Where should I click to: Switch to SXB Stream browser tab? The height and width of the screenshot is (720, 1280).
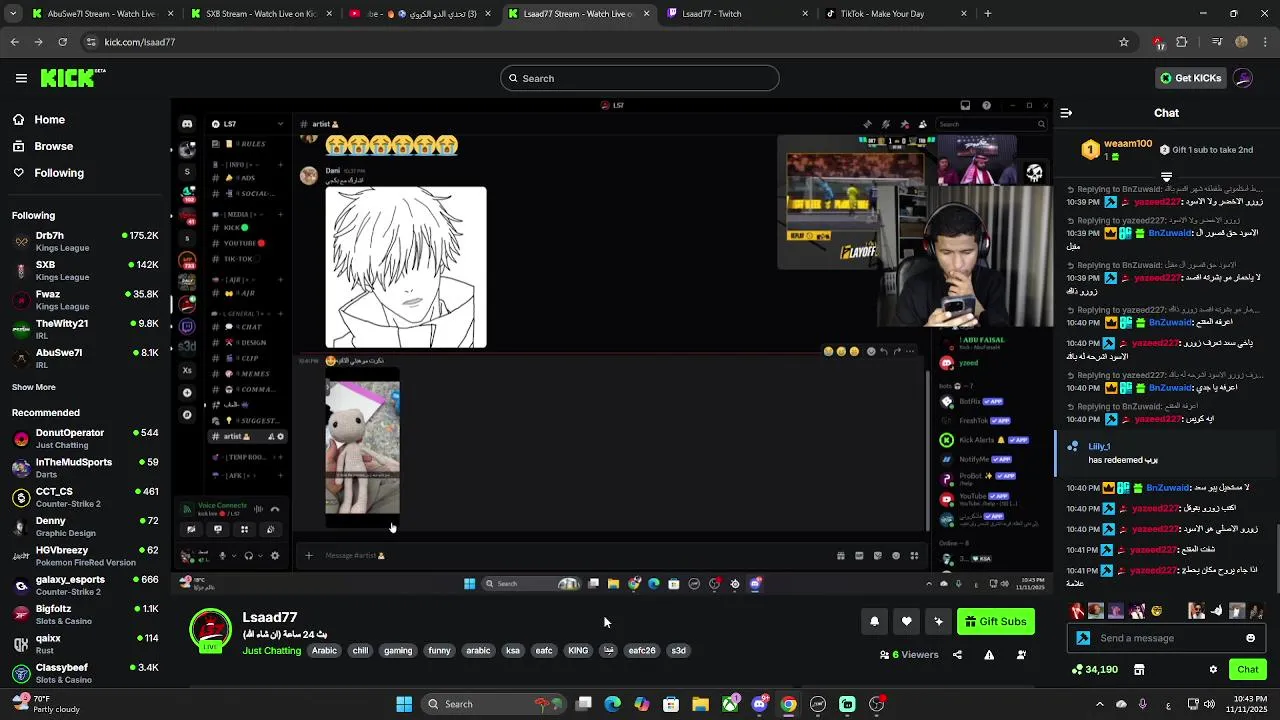pos(261,14)
